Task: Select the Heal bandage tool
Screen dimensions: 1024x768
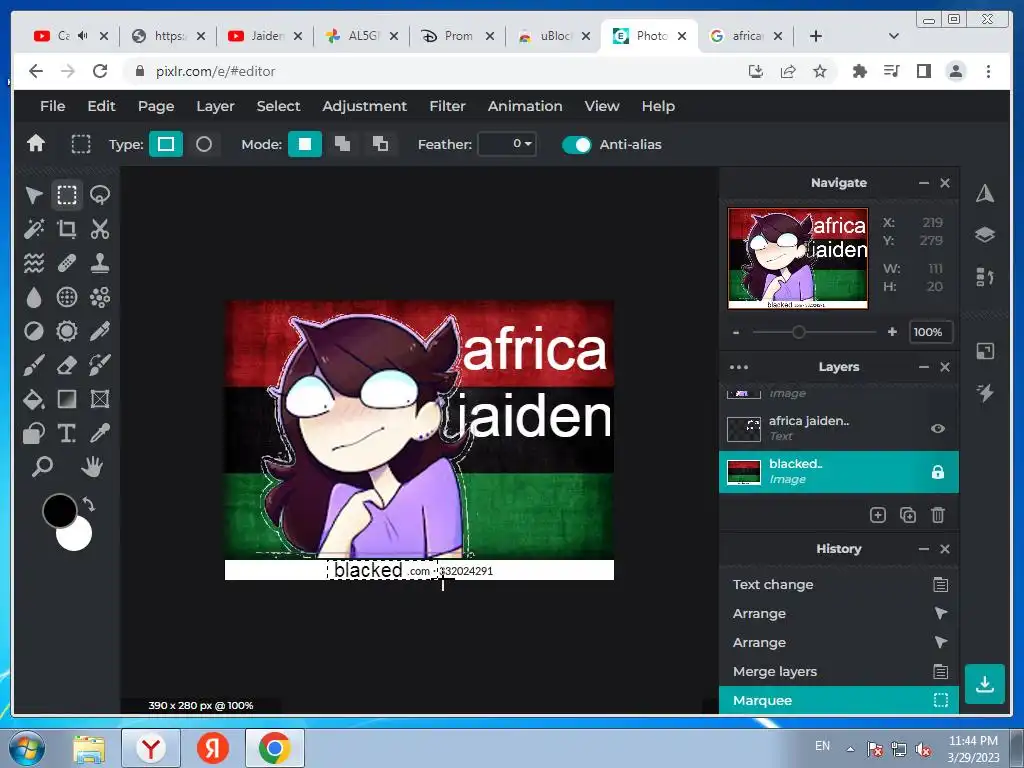Action: 67,263
